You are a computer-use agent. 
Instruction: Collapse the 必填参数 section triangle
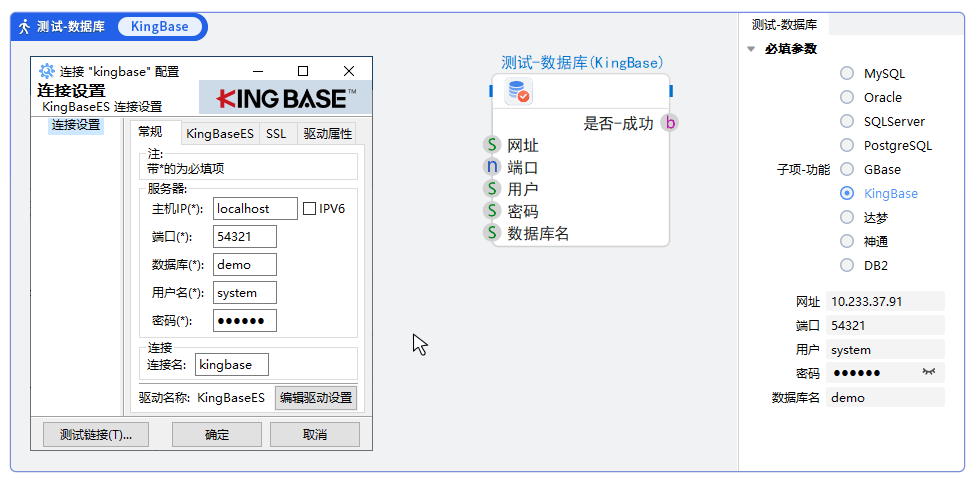[x=752, y=48]
